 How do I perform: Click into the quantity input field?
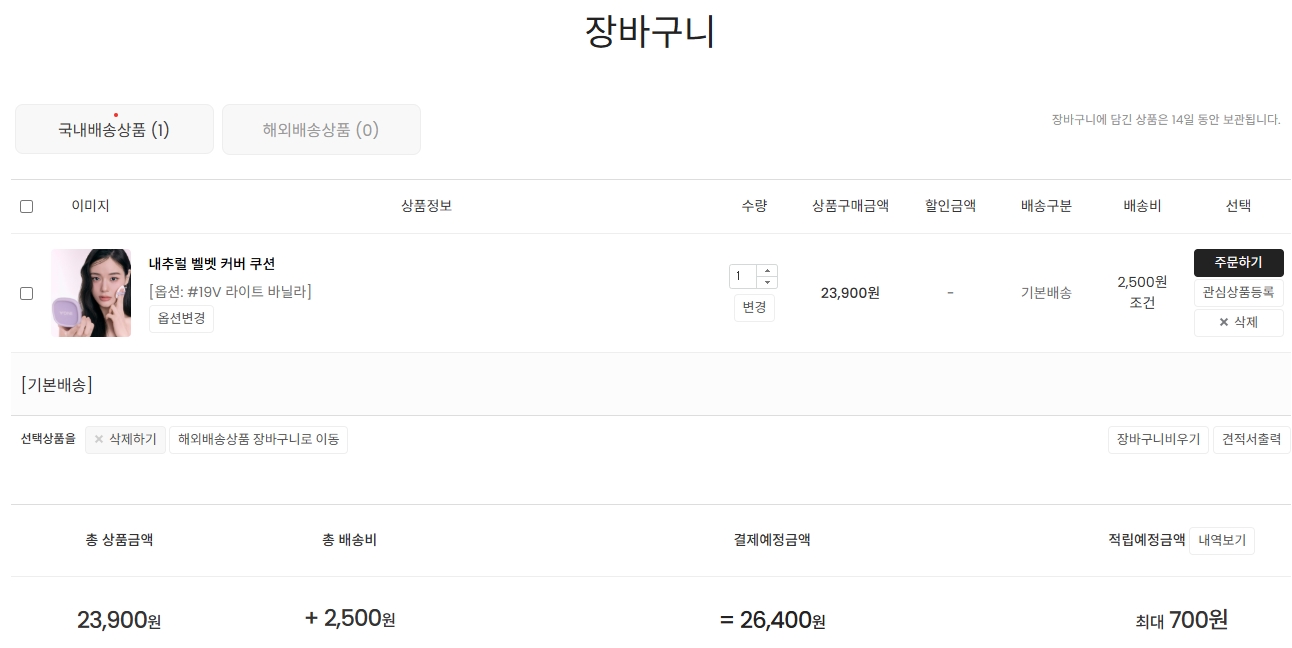(x=743, y=277)
